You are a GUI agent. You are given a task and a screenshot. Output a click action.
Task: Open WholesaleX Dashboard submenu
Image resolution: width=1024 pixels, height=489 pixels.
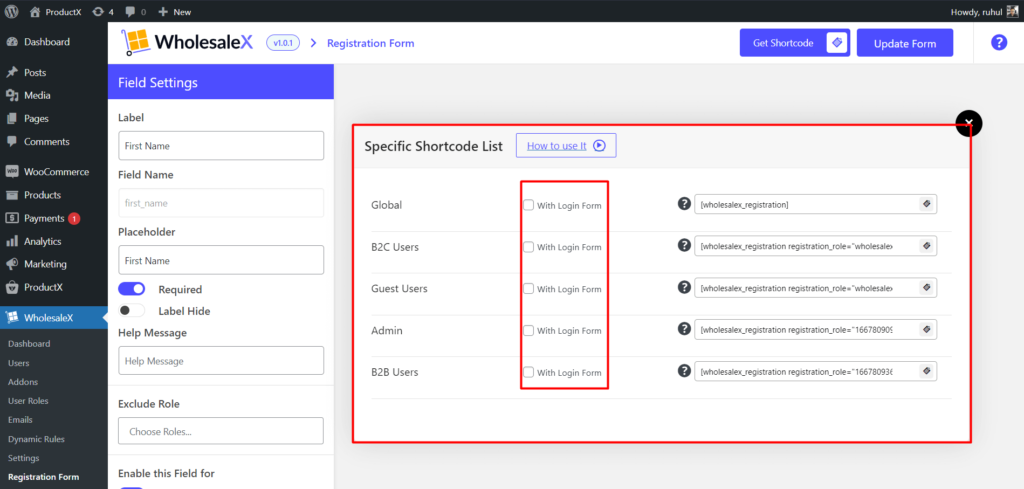pos(29,343)
